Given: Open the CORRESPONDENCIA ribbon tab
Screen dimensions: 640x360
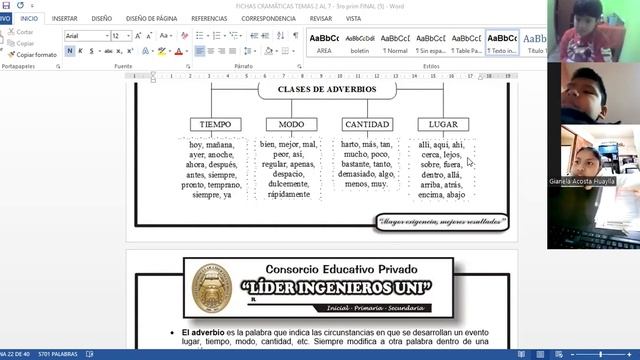Looking at the screenshot, I should 268,19.
